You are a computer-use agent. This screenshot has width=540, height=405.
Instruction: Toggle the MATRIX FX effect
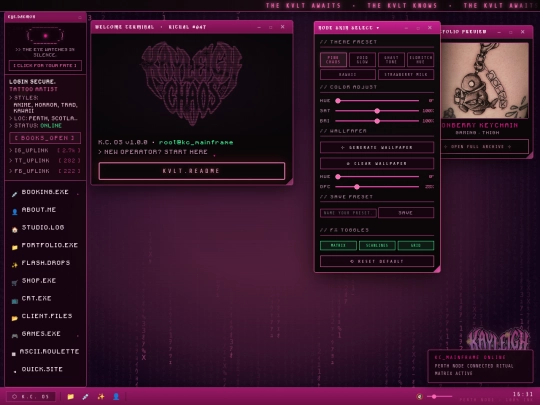[338, 246]
